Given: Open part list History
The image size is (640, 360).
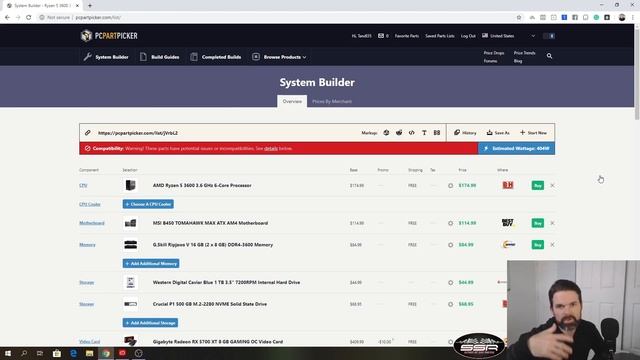Looking at the screenshot, I should click(x=465, y=133).
